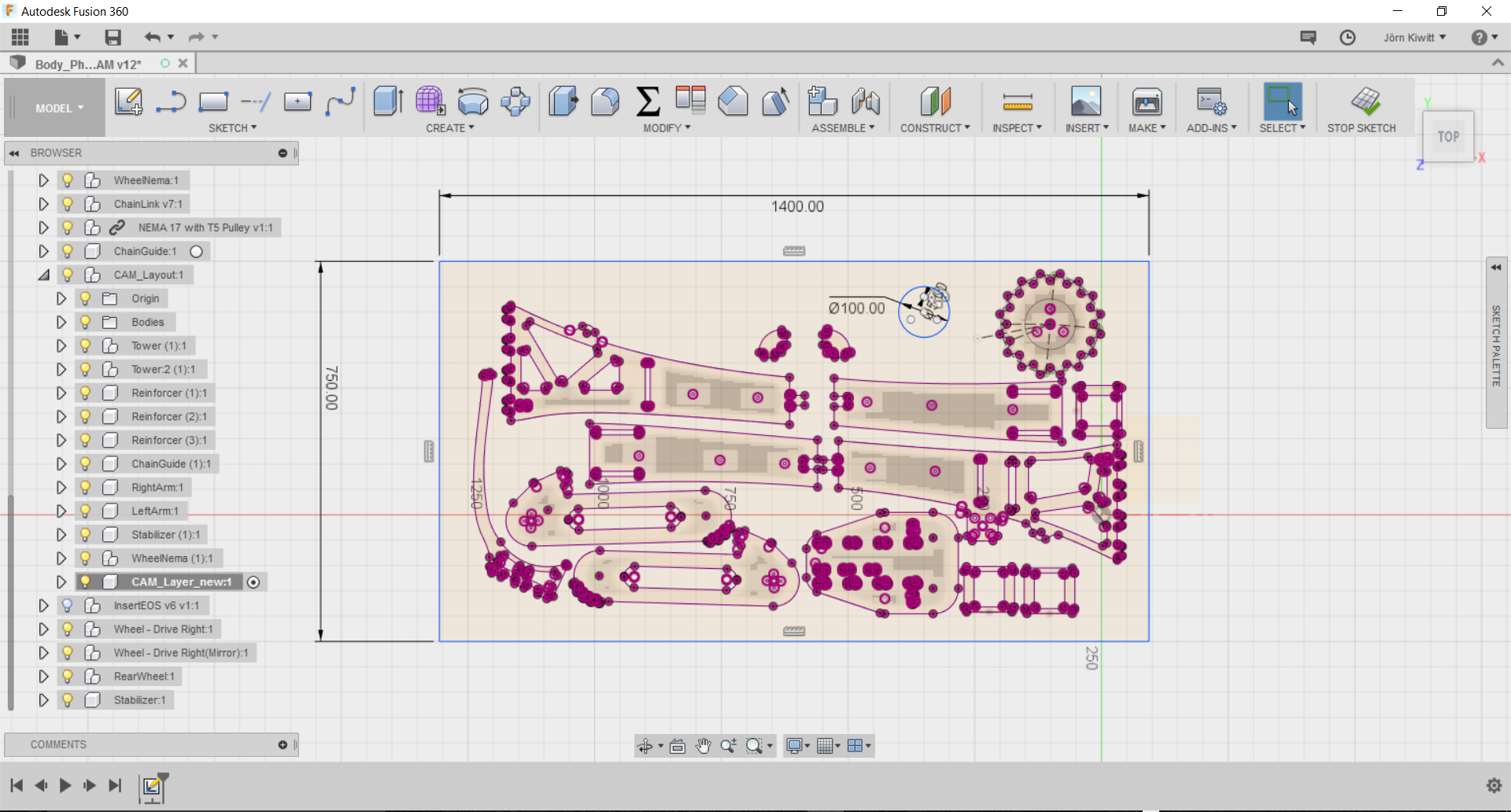This screenshot has width=1511, height=812.
Task: Select the Line sketch tool
Action: click(170, 101)
